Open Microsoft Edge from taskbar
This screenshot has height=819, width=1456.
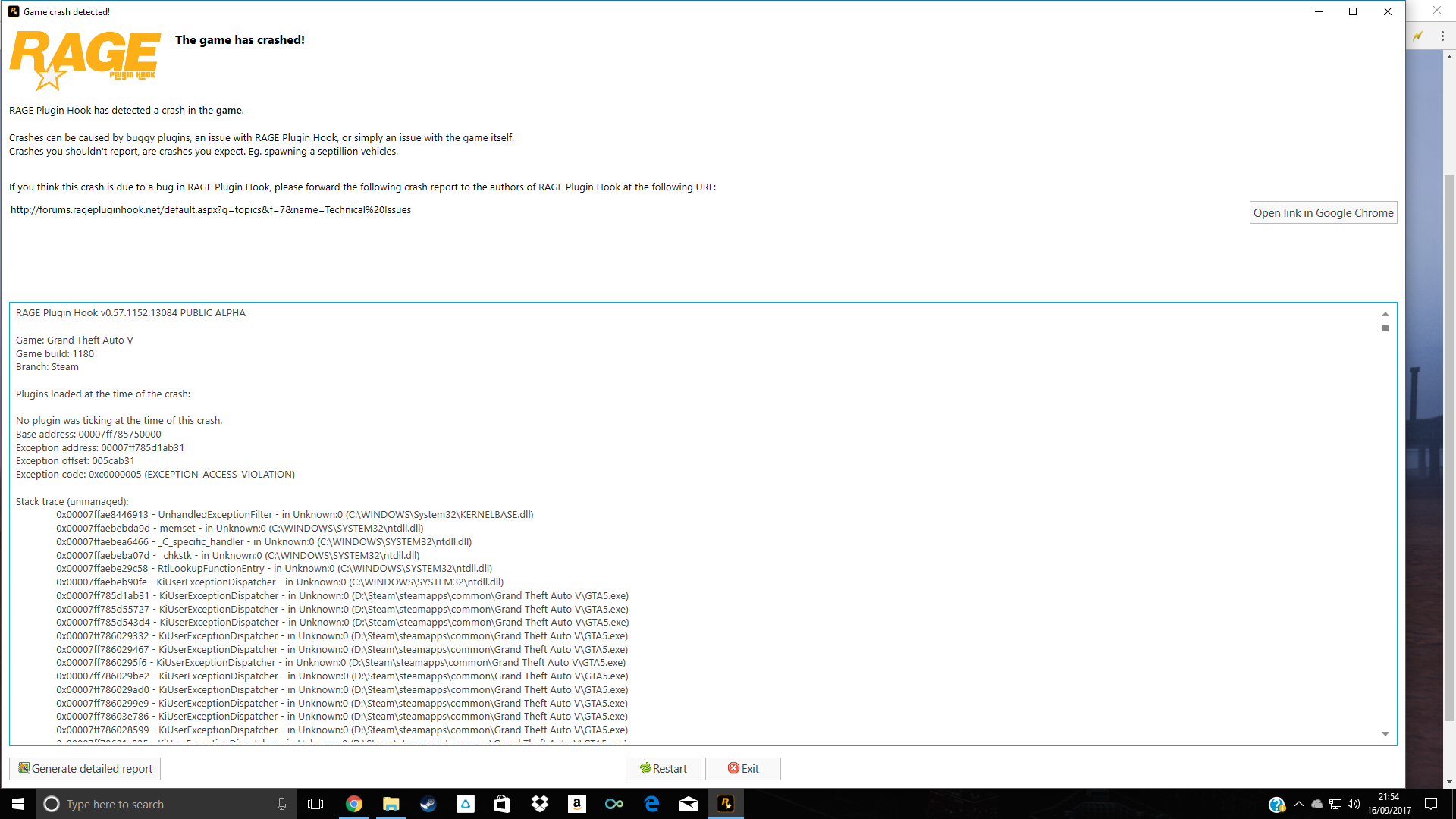tap(651, 804)
